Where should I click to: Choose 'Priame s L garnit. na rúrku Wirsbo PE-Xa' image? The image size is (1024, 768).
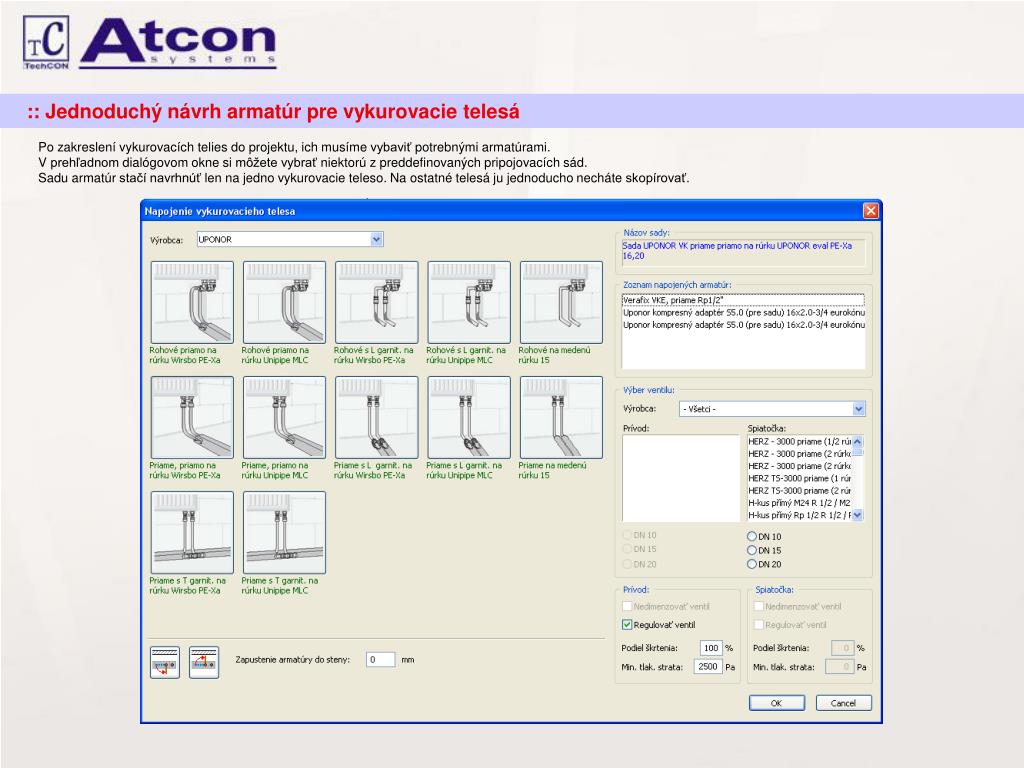[x=377, y=417]
